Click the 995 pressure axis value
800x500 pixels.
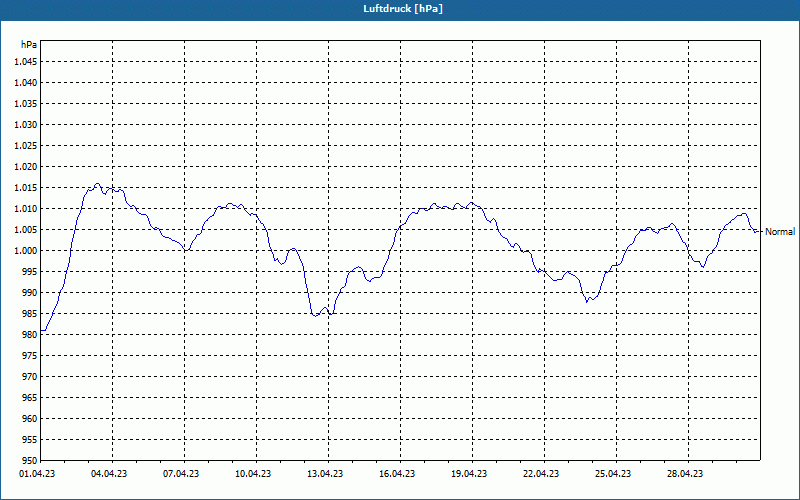(30, 271)
